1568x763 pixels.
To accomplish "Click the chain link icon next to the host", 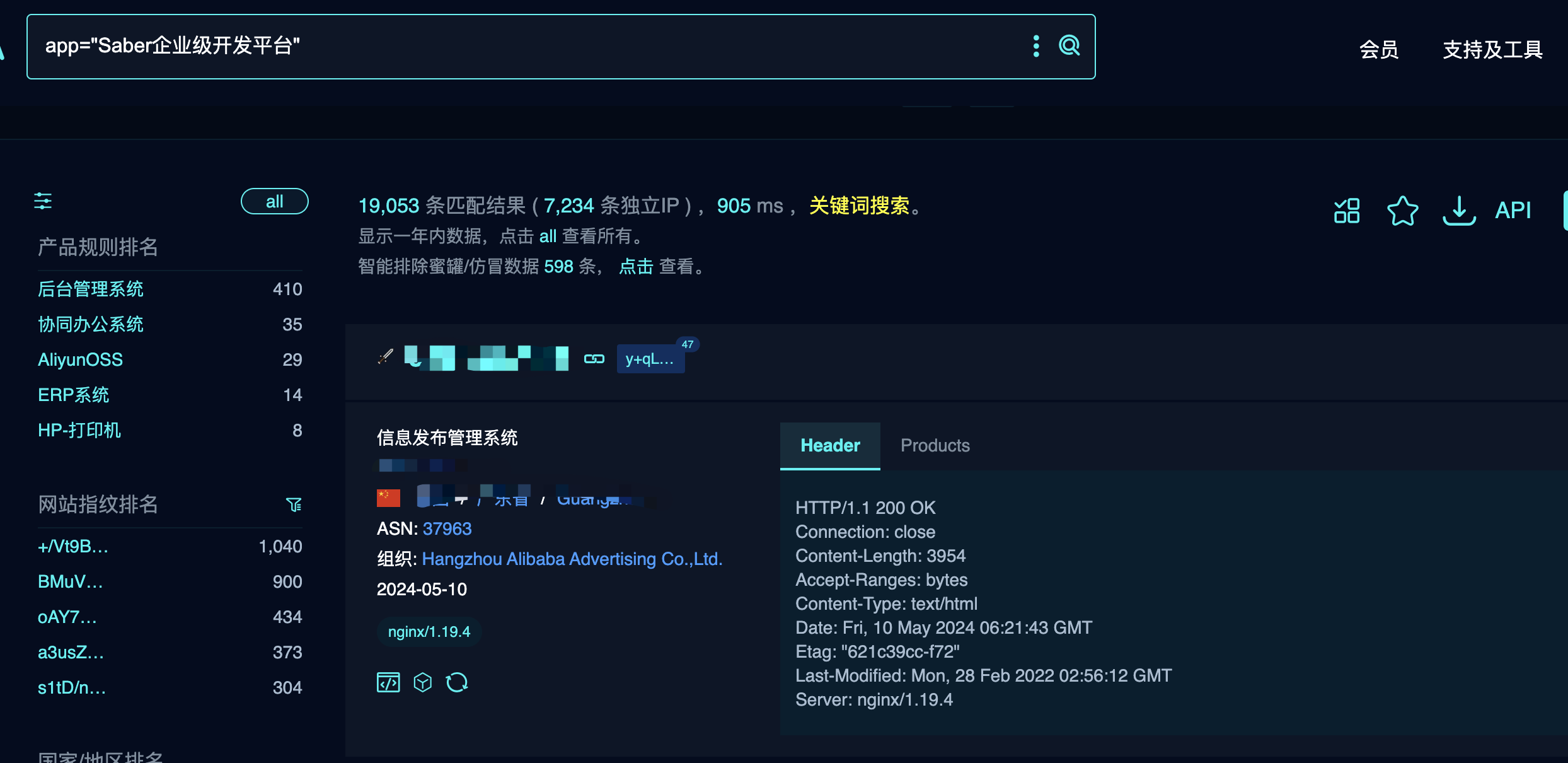I will click(594, 359).
